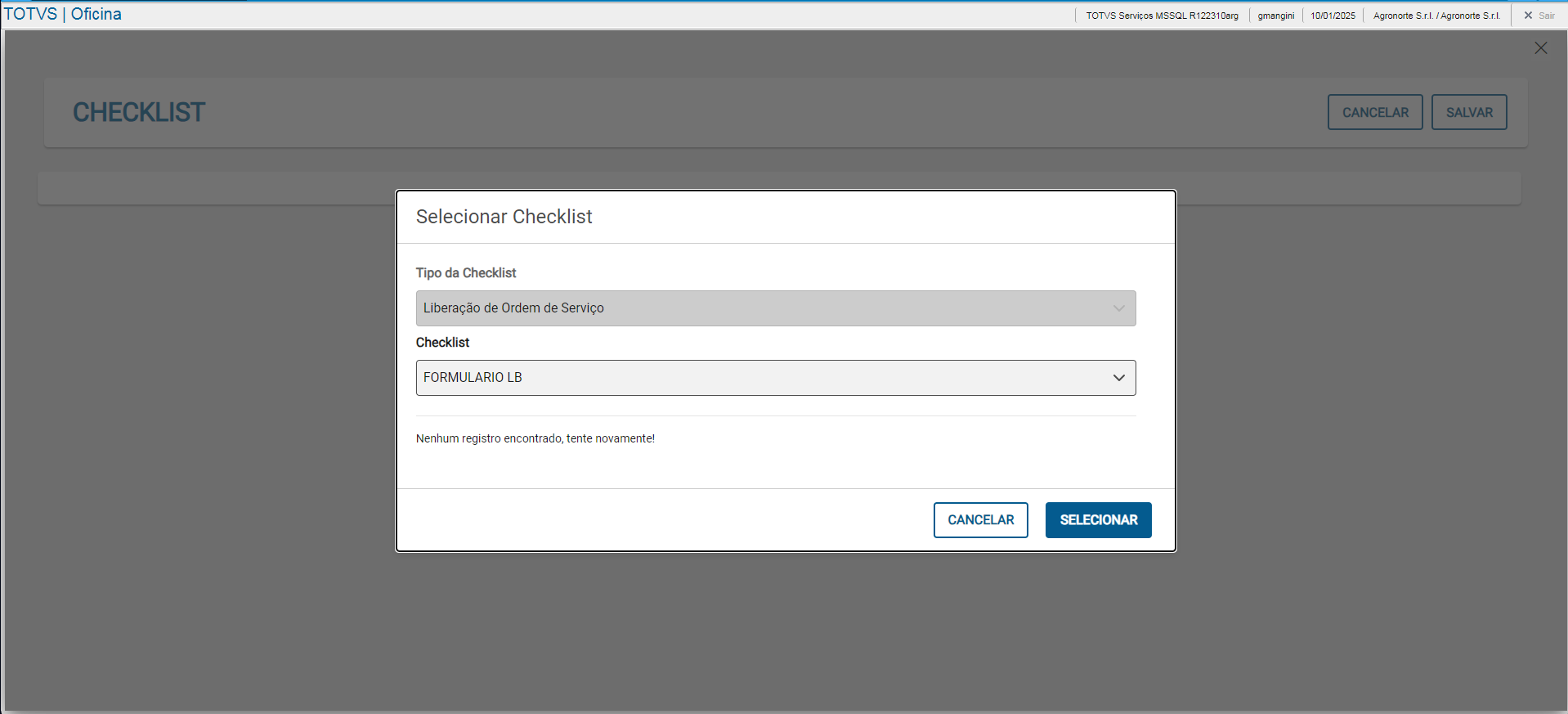Click the gmangini user name in the top bar
This screenshot has width=1568, height=714.
[x=1275, y=16]
